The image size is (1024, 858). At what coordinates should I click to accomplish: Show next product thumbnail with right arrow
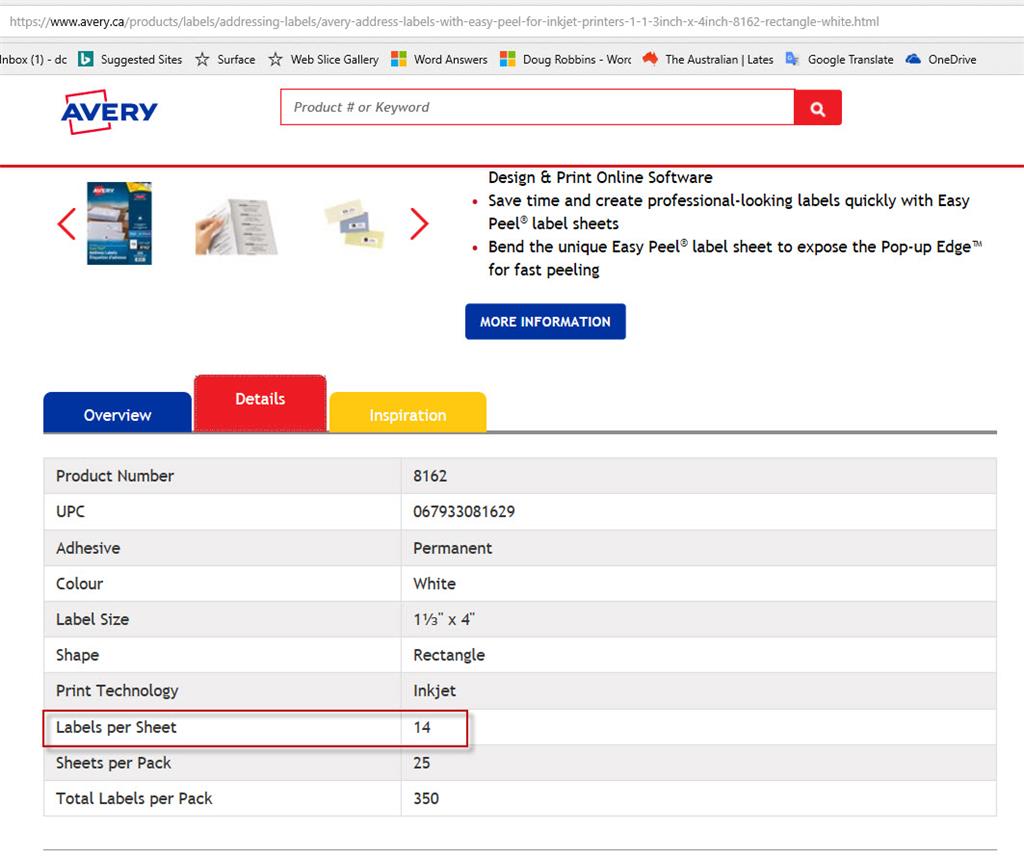(419, 224)
